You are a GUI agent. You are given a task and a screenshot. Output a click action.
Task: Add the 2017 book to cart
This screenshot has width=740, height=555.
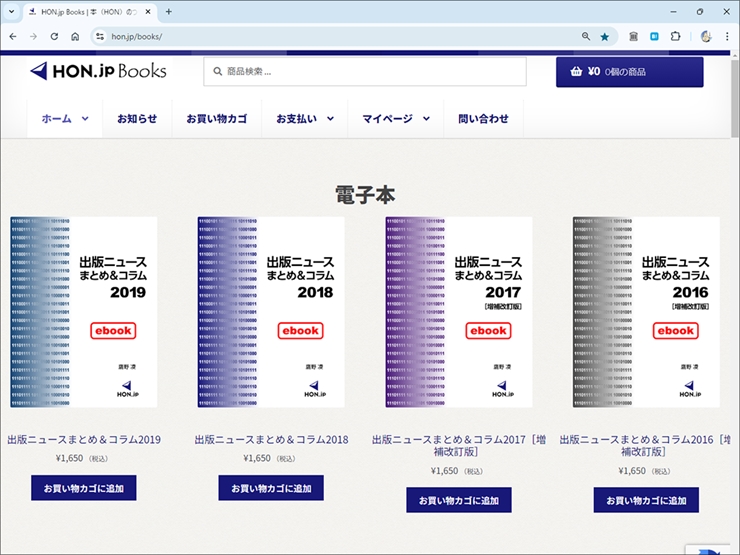coord(459,500)
